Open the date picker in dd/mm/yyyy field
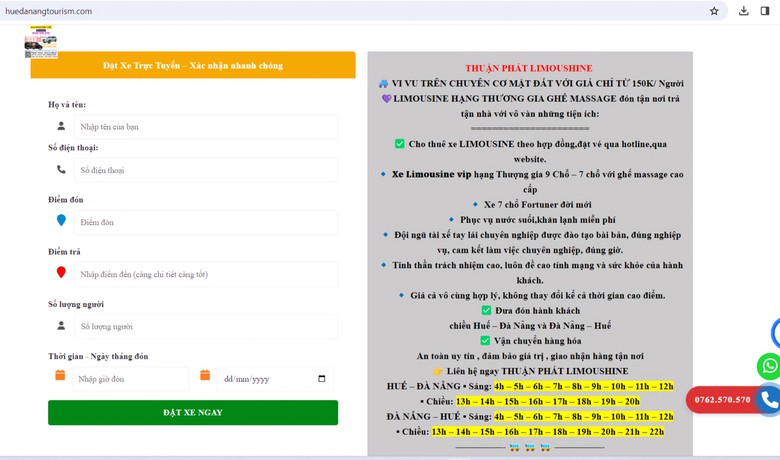 (321, 379)
